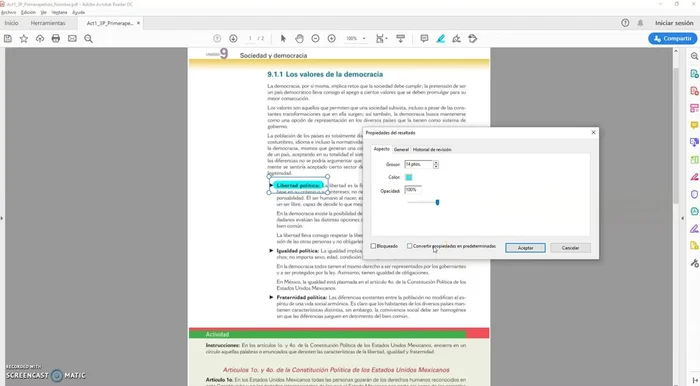Image resolution: width=700 pixels, height=386 pixels.
Task: Click Iniciar sesión
Action: [x=674, y=23]
